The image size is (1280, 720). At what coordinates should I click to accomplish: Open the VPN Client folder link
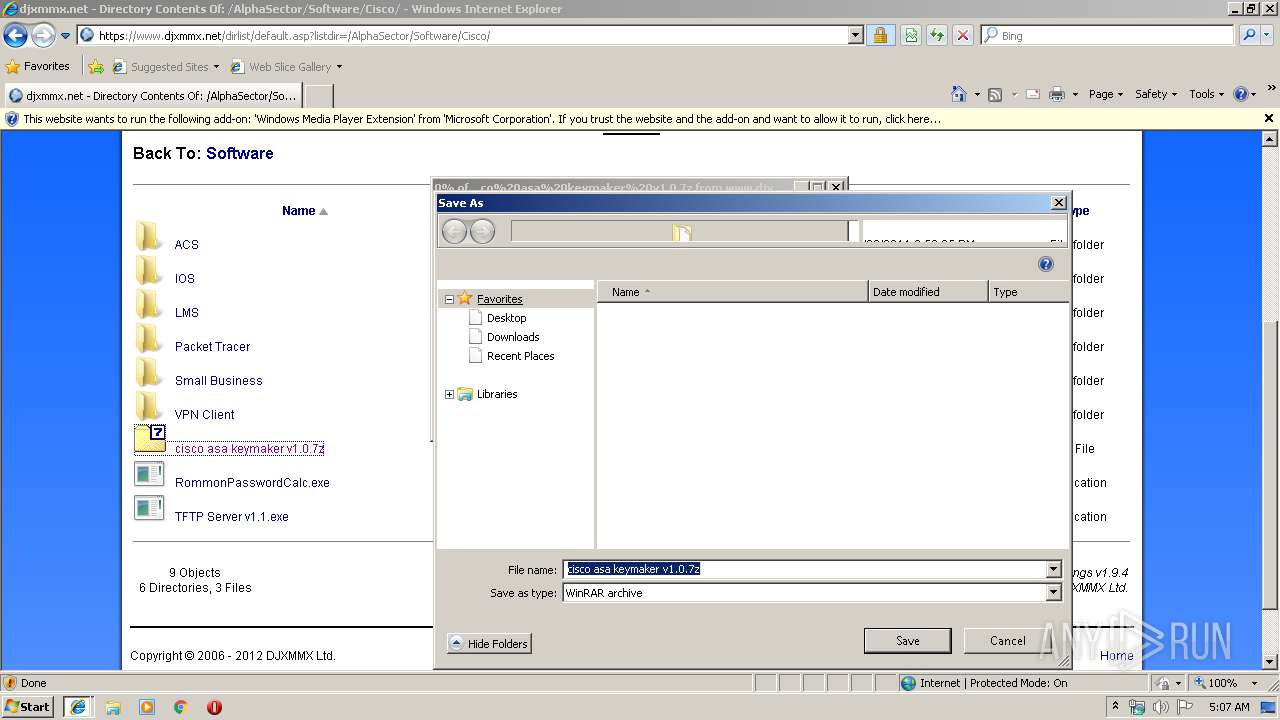(x=205, y=415)
